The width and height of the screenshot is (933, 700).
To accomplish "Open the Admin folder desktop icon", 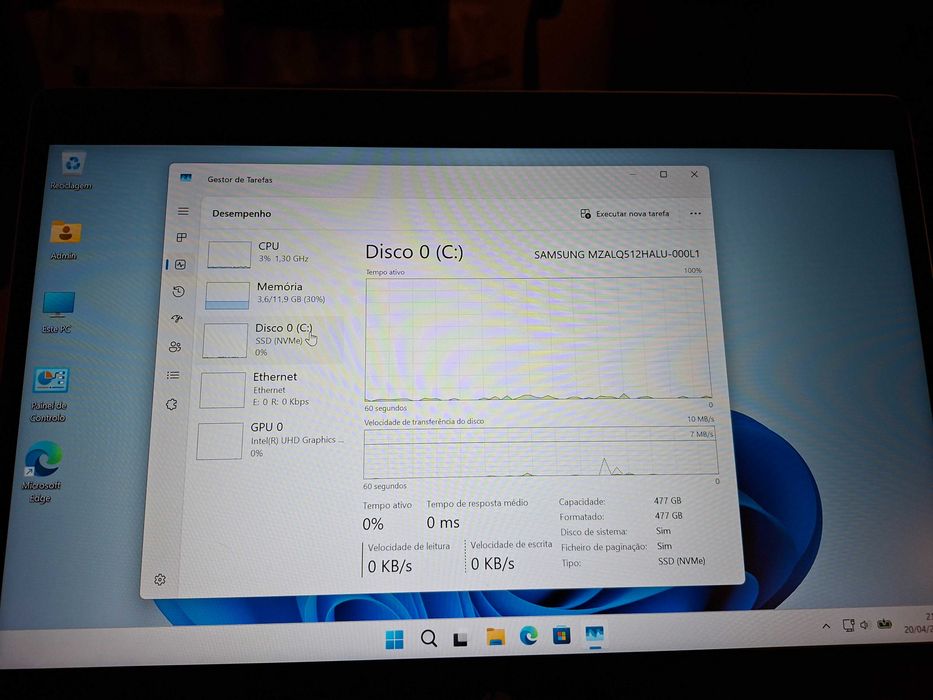I will (64, 240).
